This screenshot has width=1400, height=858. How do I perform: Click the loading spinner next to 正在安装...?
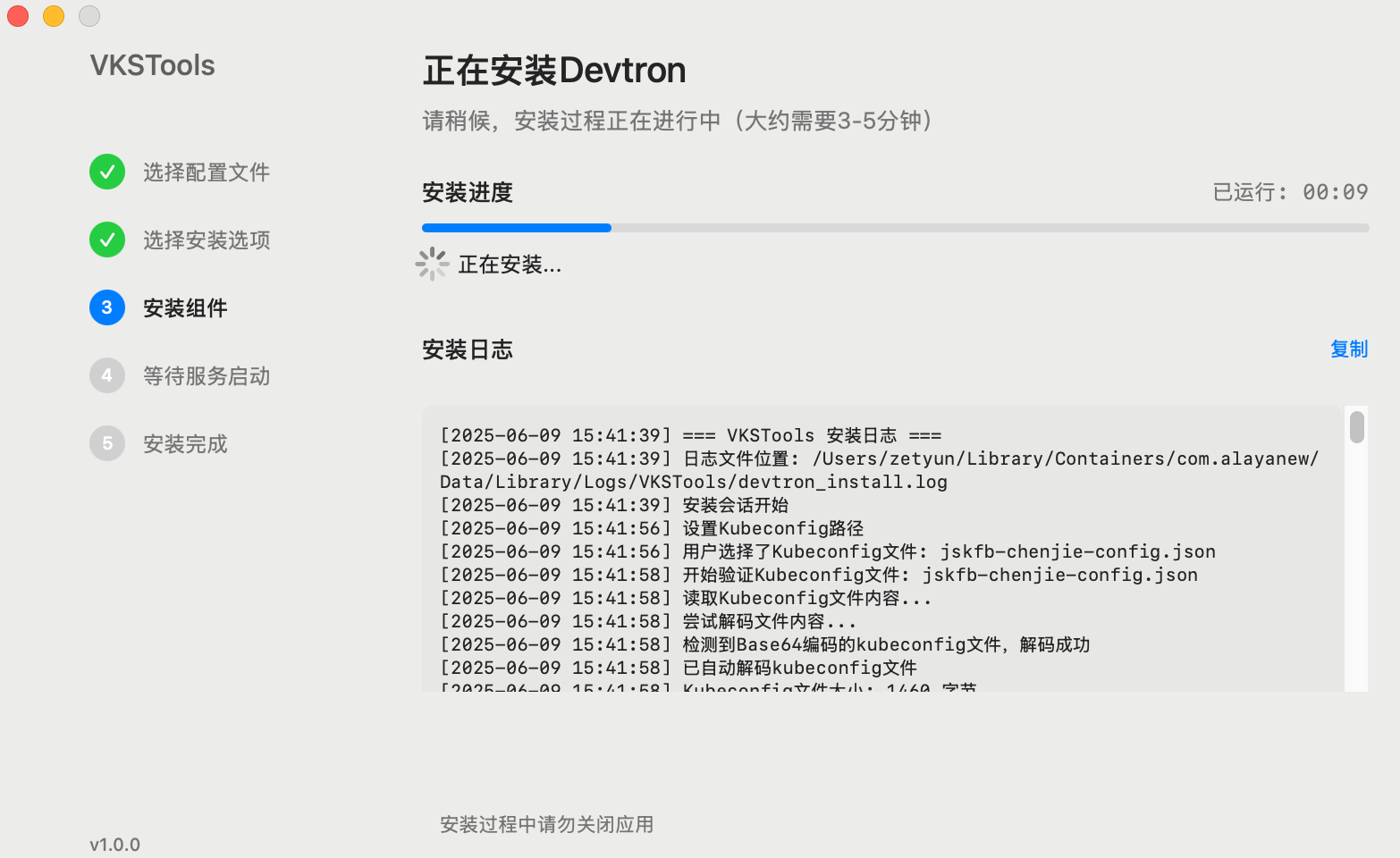coord(433,264)
